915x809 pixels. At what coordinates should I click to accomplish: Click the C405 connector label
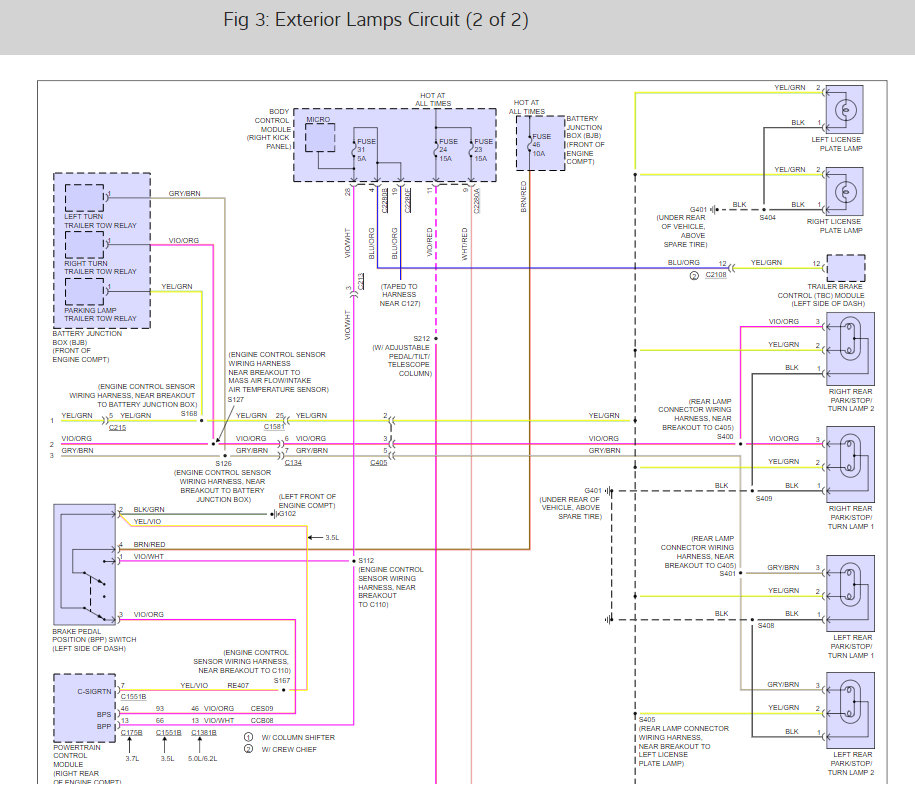click(x=379, y=463)
